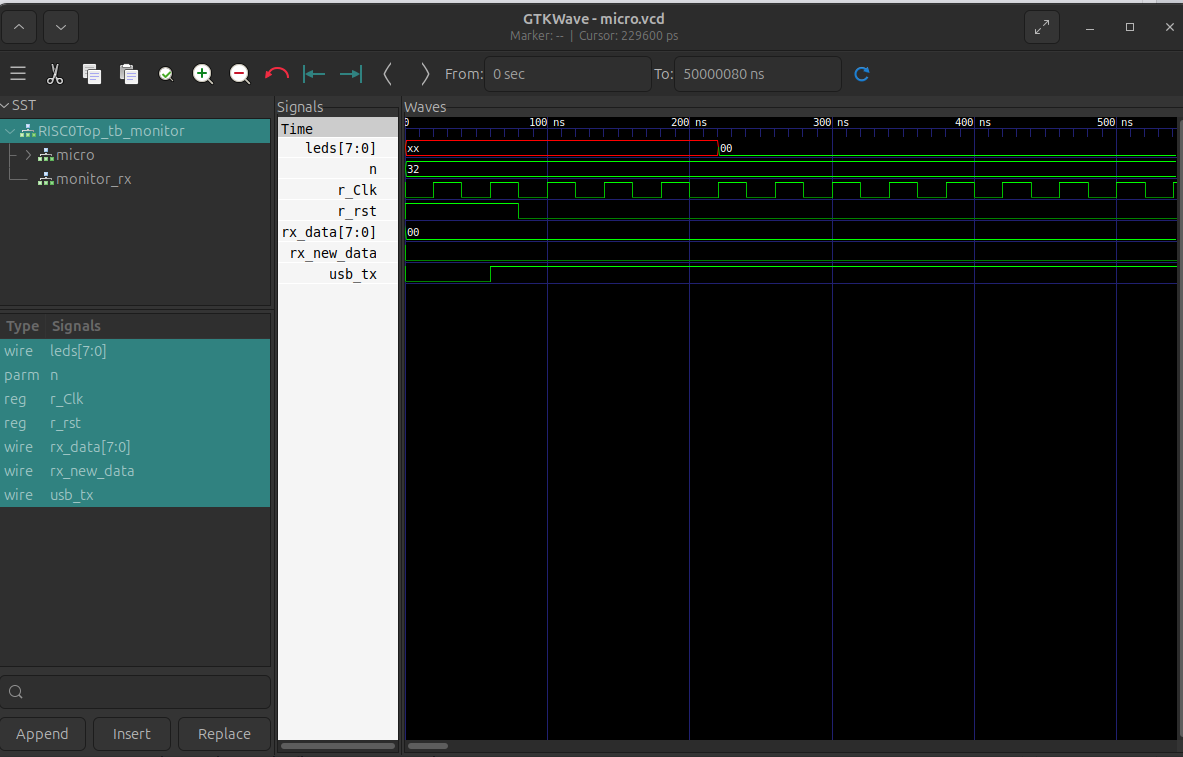Click the Insert button

coord(131,733)
